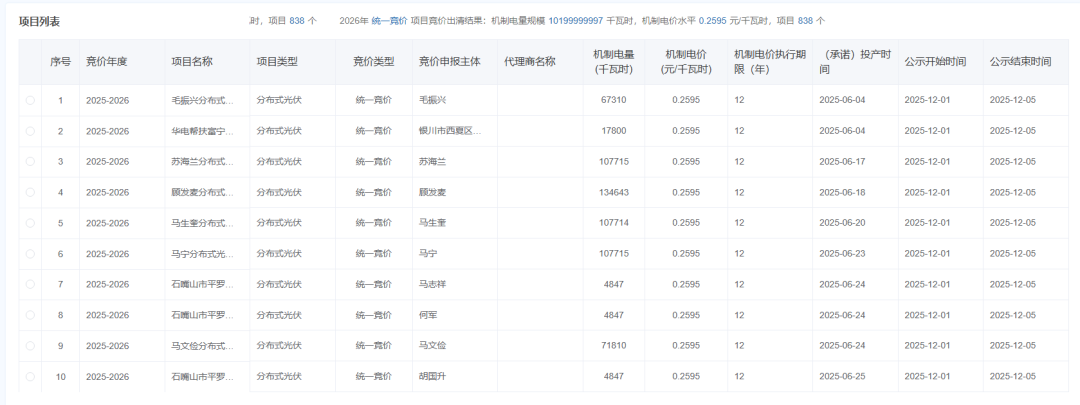Click project name 马宁分布式光…
This screenshot has height=405, width=1080.
pyautogui.click(x=202, y=253)
